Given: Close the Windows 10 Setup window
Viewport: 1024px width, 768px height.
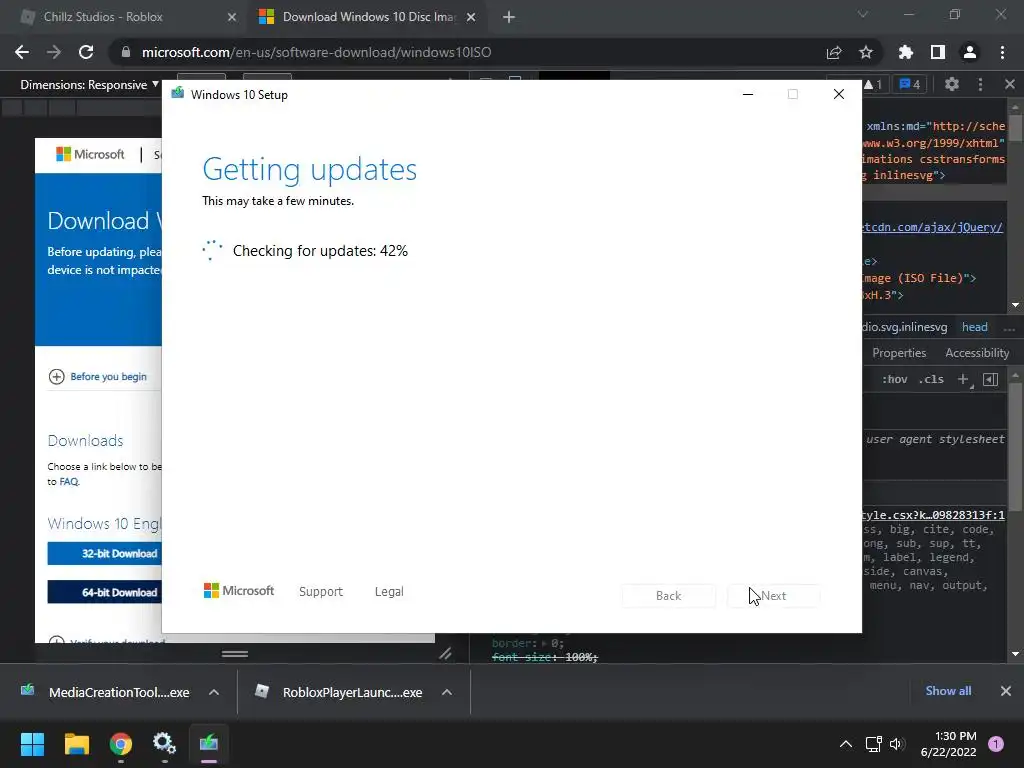Looking at the screenshot, I should point(839,95).
